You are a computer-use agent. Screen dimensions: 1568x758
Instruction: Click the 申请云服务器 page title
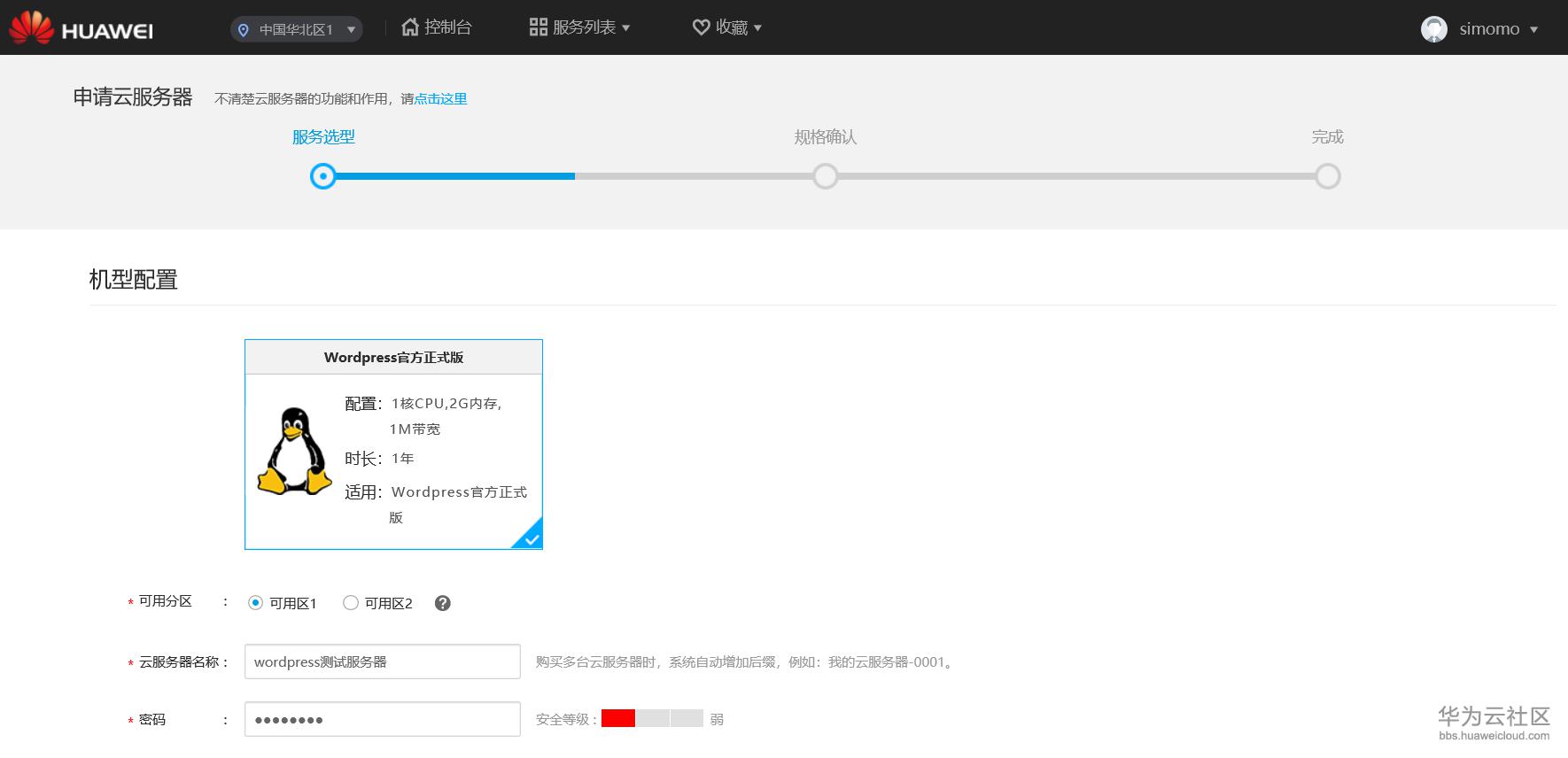[133, 97]
